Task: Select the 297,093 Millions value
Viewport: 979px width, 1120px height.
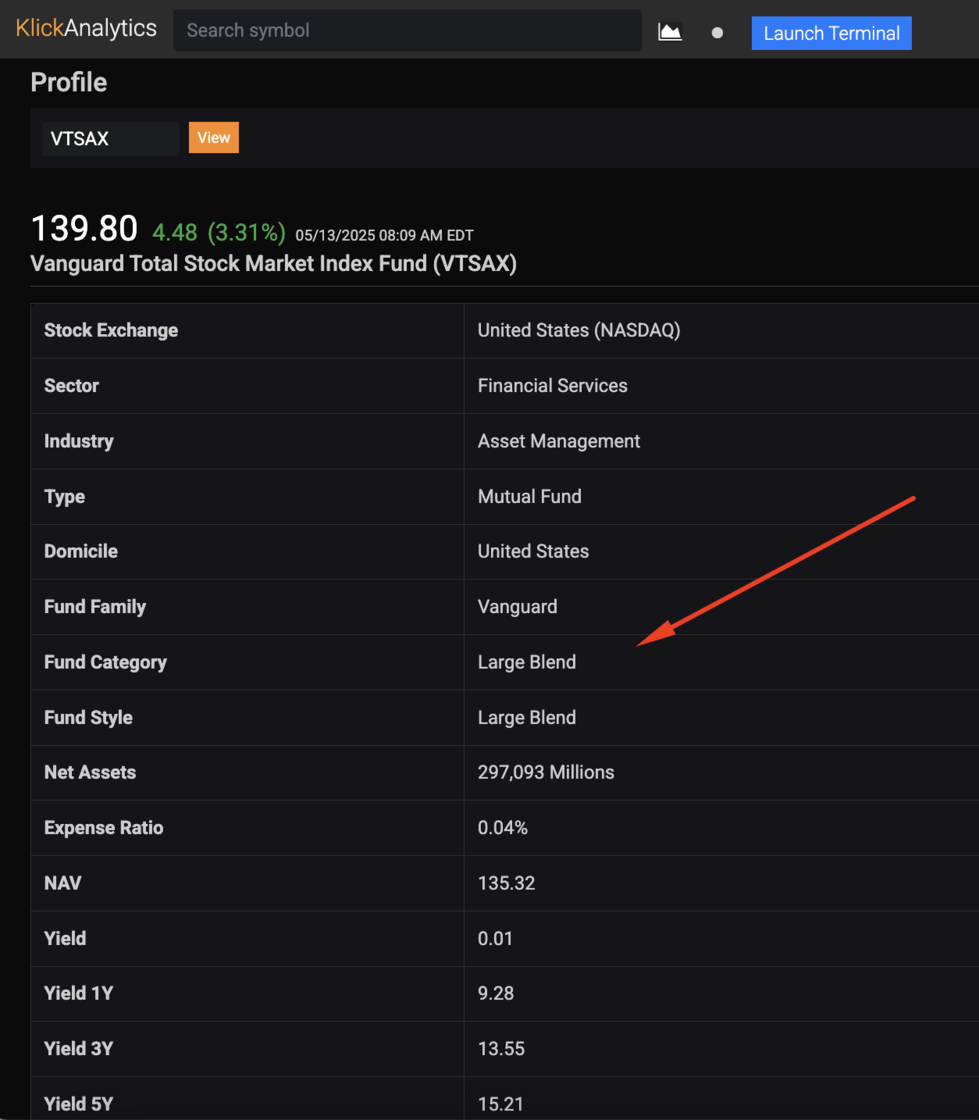Action: (x=546, y=772)
